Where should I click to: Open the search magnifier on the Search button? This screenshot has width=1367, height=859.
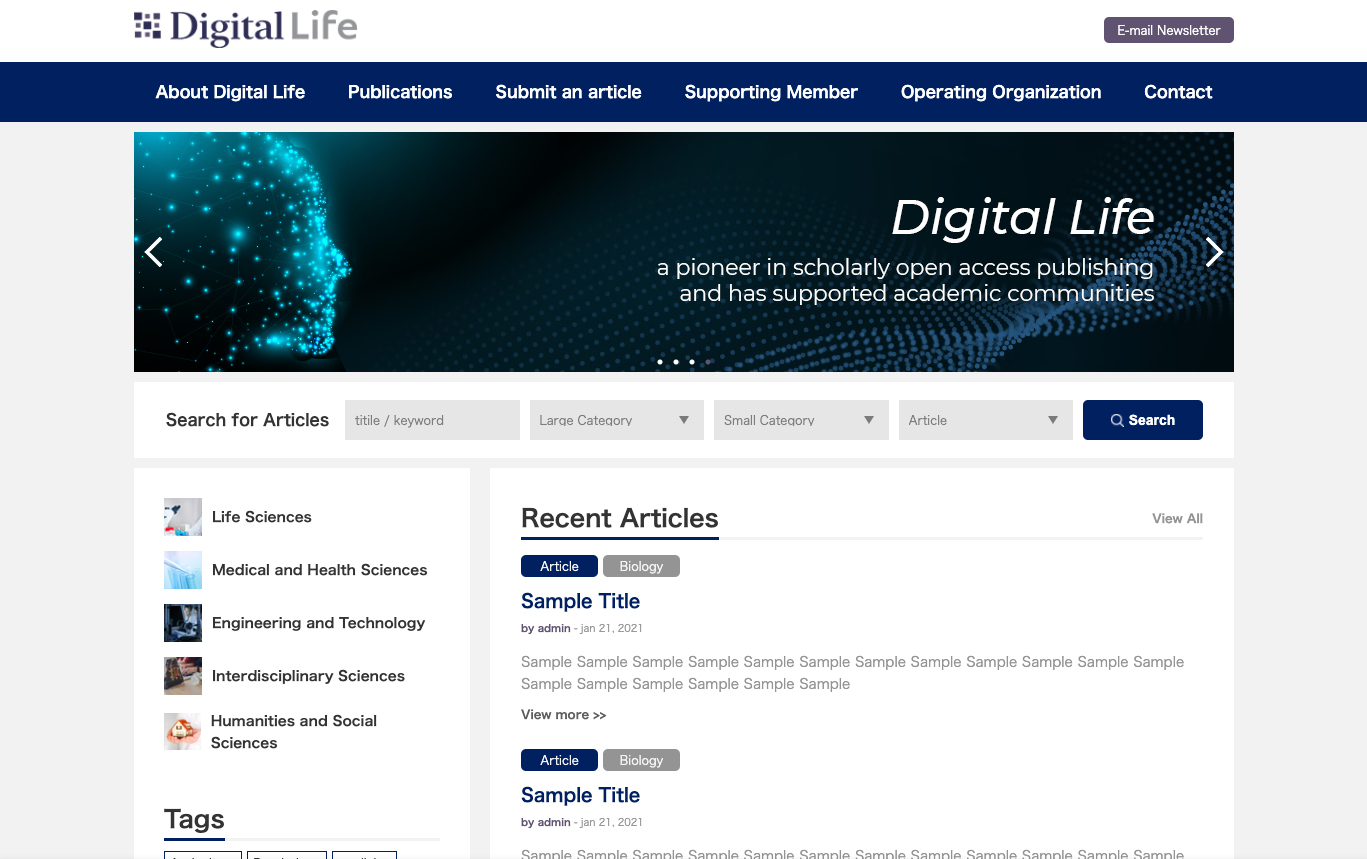(x=1115, y=420)
